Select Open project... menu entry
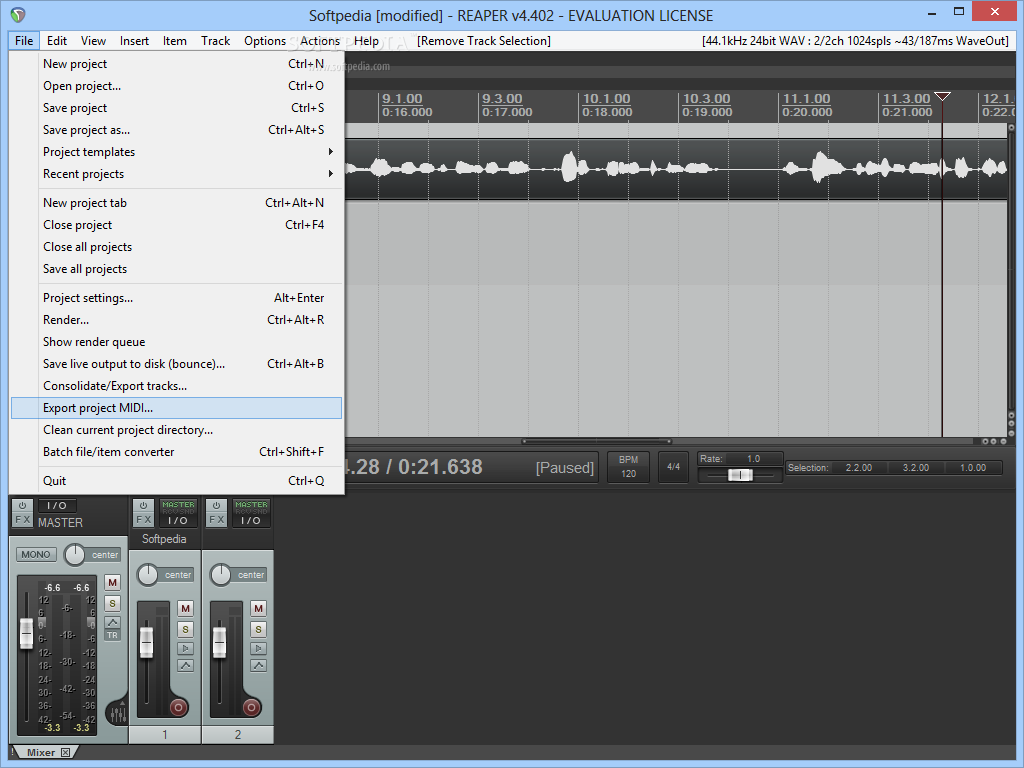 click(176, 86)
